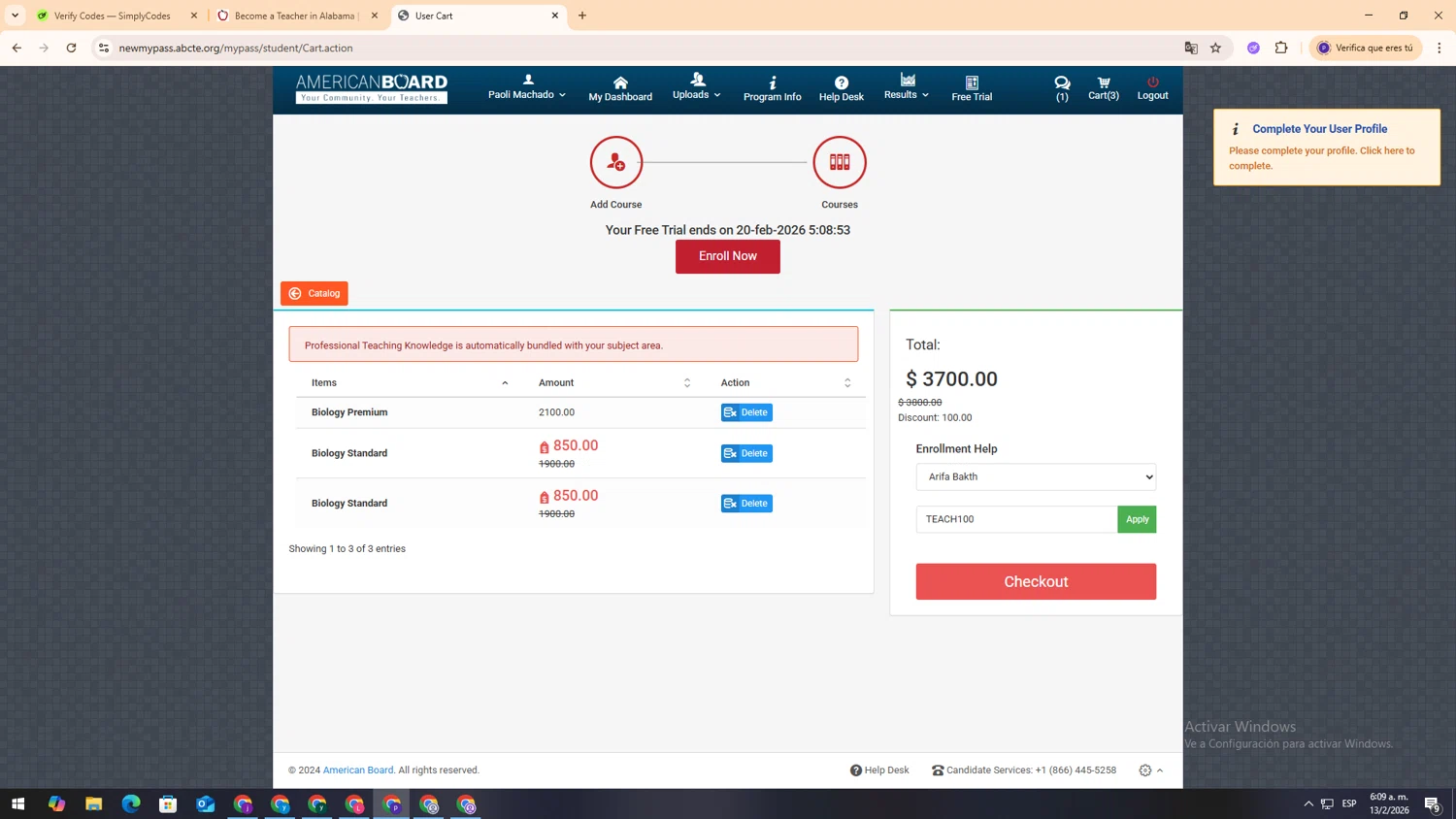Screen dimensions: 1456x819
Task: Close the User Cart tab
Action: 555,16
